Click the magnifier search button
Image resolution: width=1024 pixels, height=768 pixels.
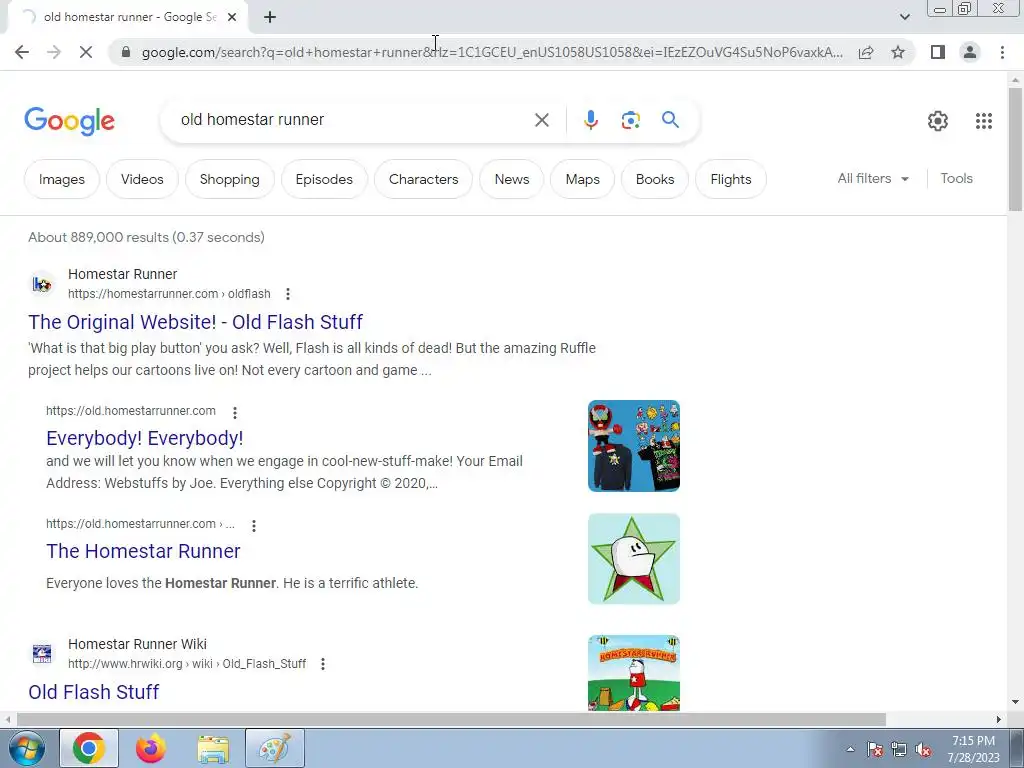(670, 120)
